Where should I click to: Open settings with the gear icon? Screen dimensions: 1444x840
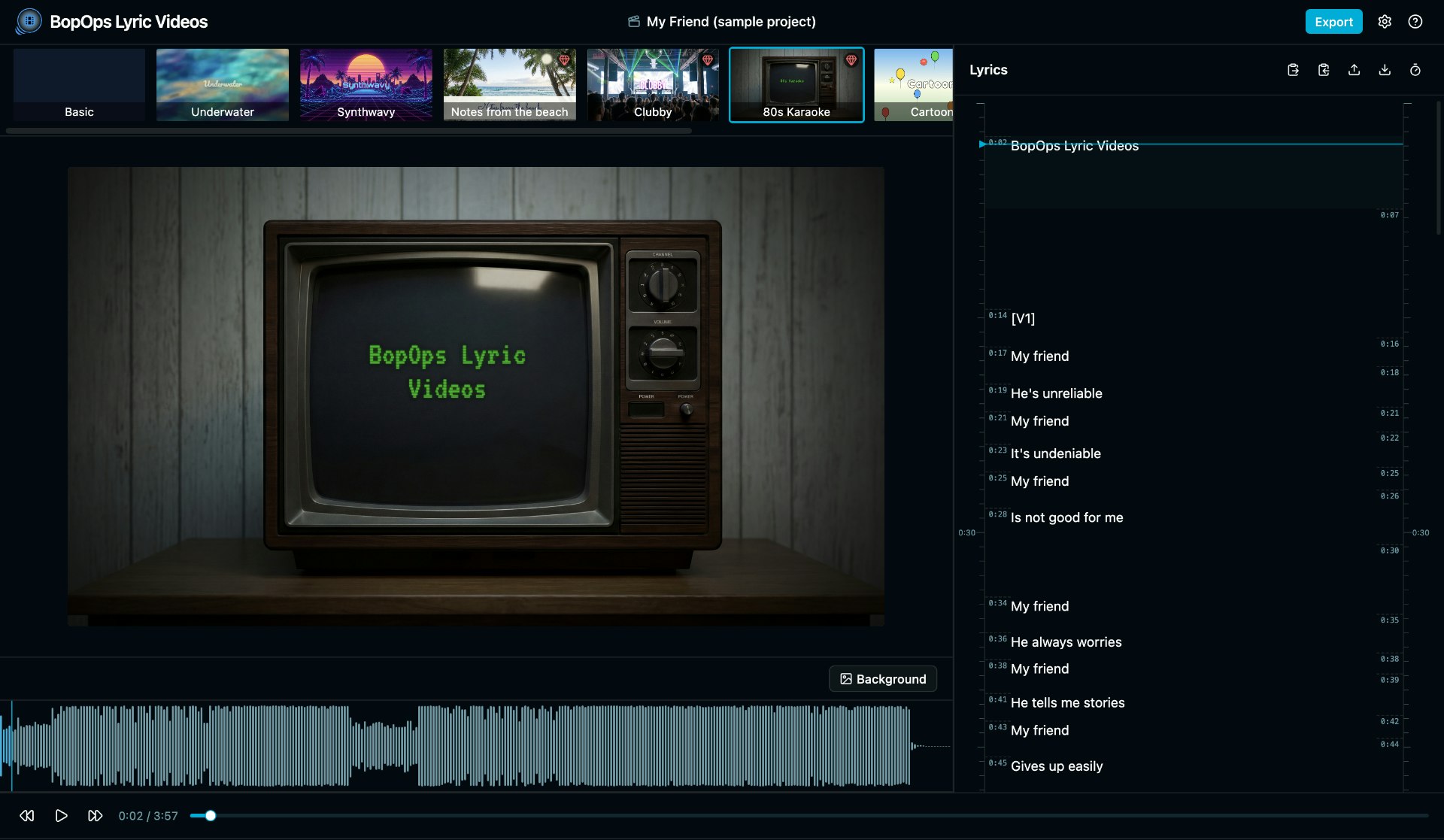point(1385,22)
